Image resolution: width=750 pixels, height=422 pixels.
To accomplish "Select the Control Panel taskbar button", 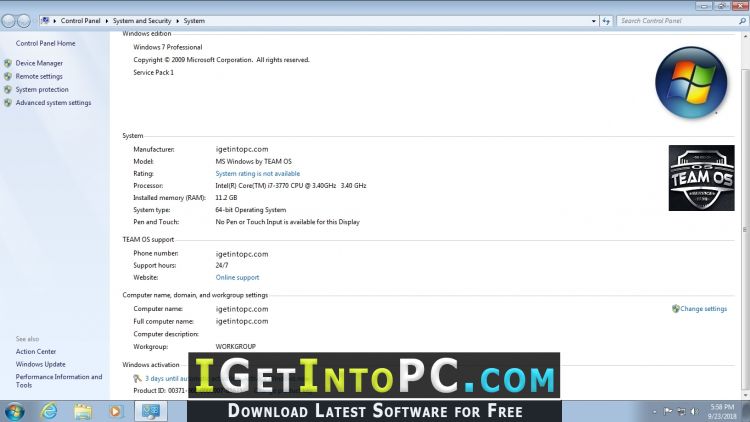I will point(151,411).
